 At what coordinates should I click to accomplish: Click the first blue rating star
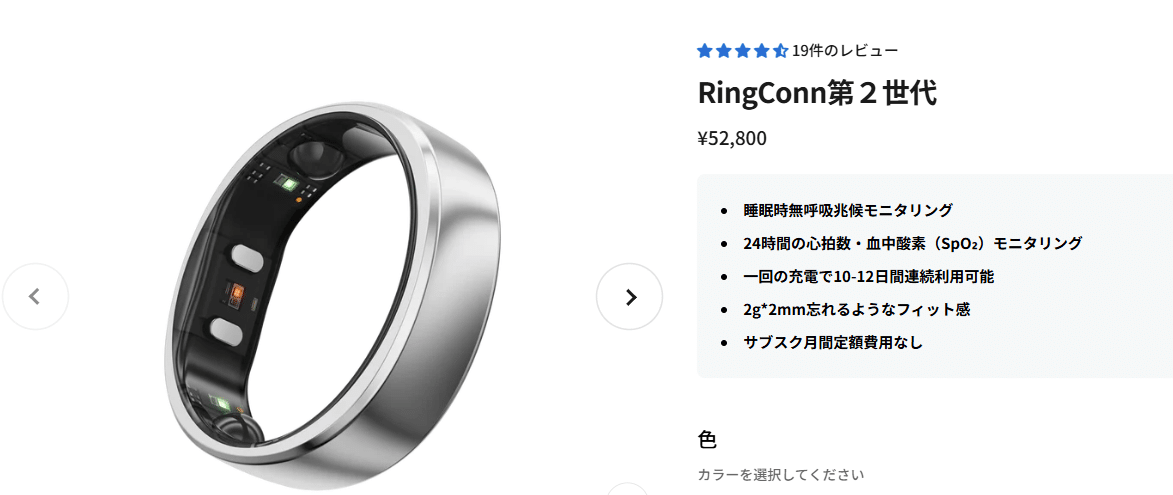705,51
